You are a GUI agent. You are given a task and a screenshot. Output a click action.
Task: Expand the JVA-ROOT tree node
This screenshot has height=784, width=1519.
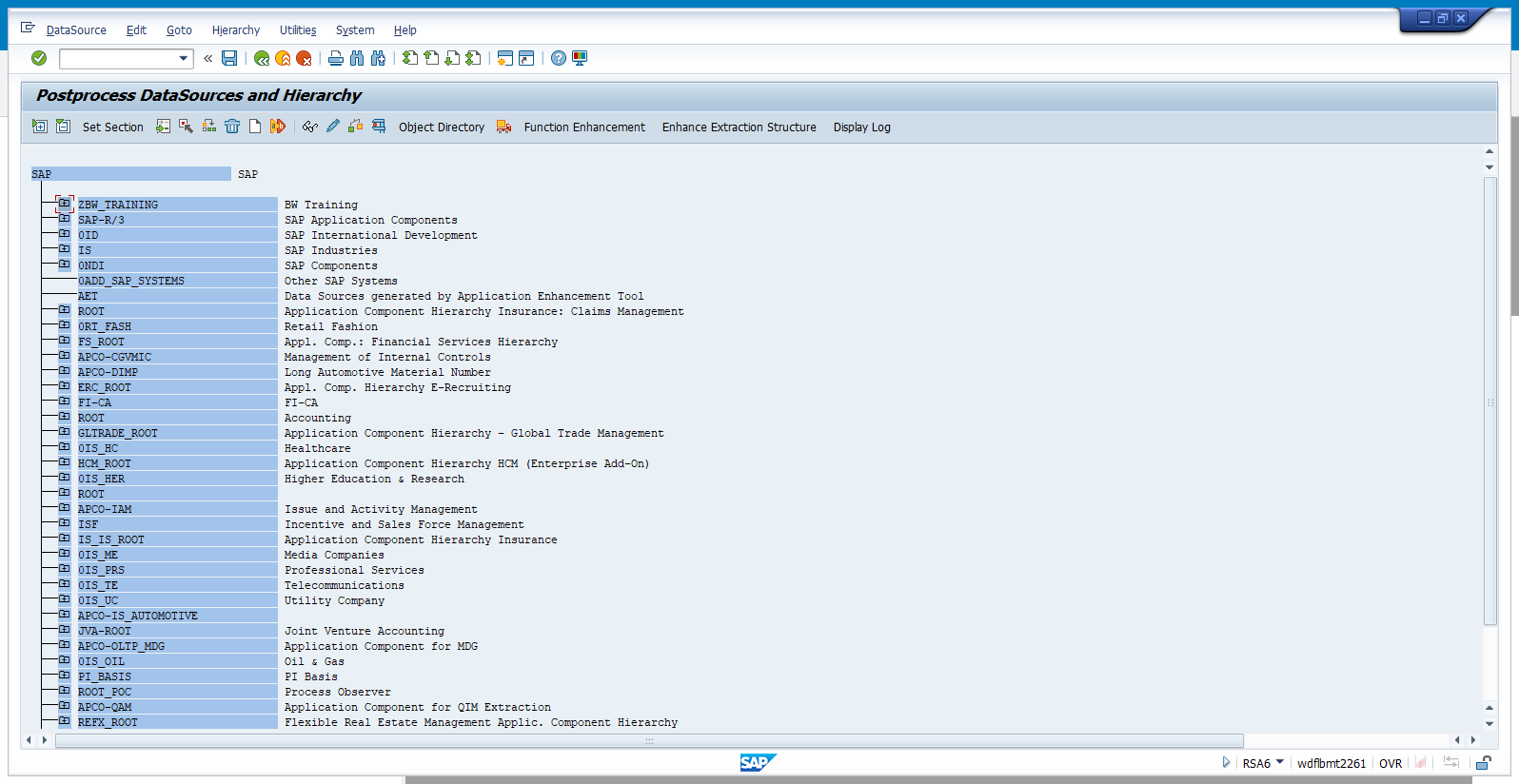(x=65, y=630)
